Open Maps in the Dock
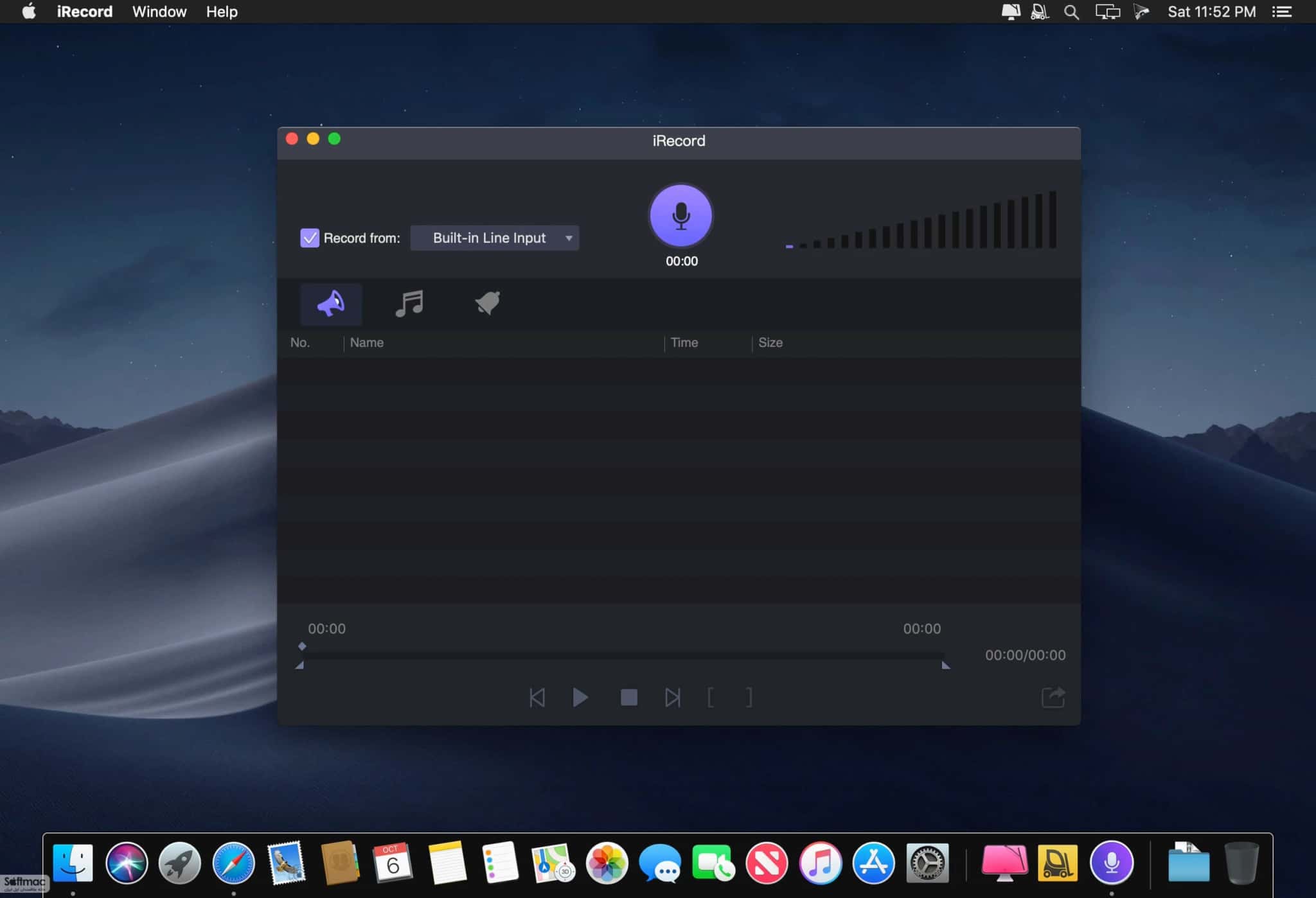Viewport: 1316px width, 898px height. click(553, 863)
